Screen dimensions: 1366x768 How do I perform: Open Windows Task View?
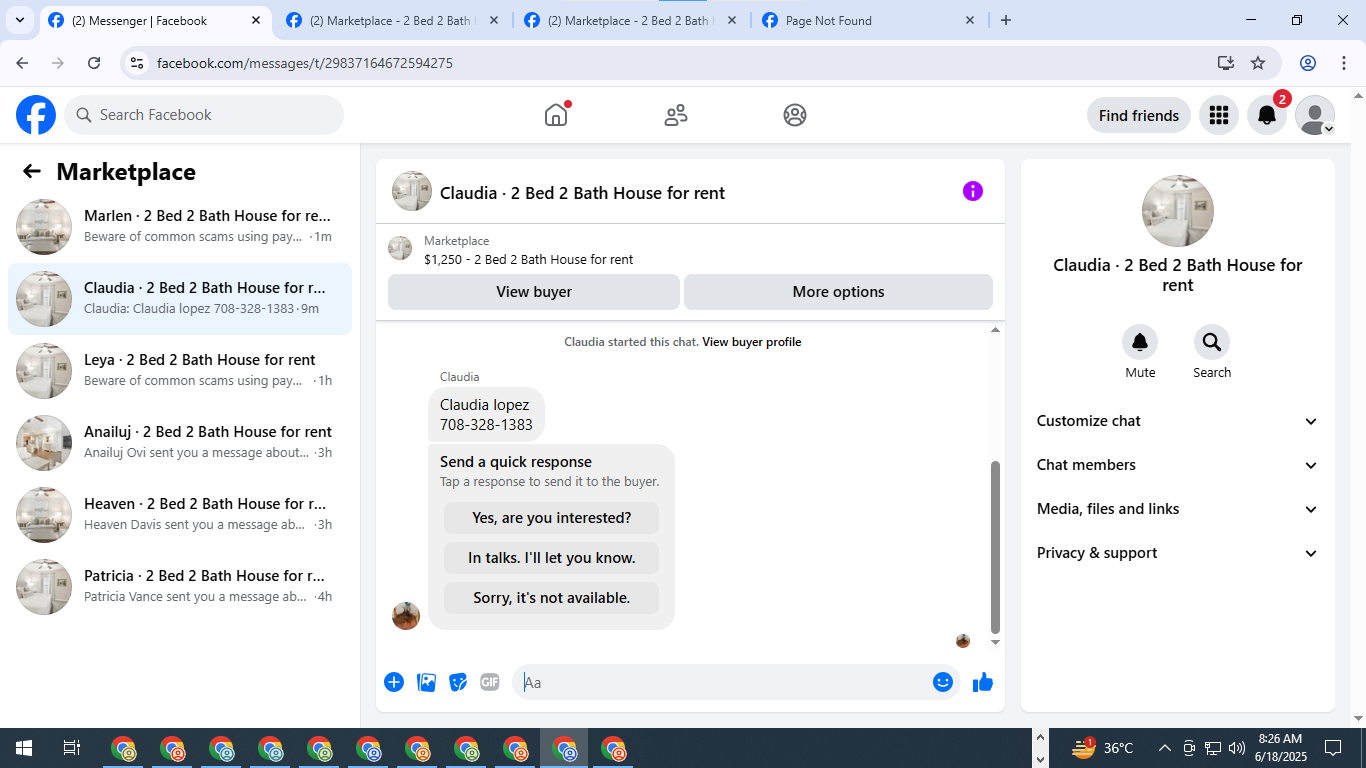click(x=72, y=748)
